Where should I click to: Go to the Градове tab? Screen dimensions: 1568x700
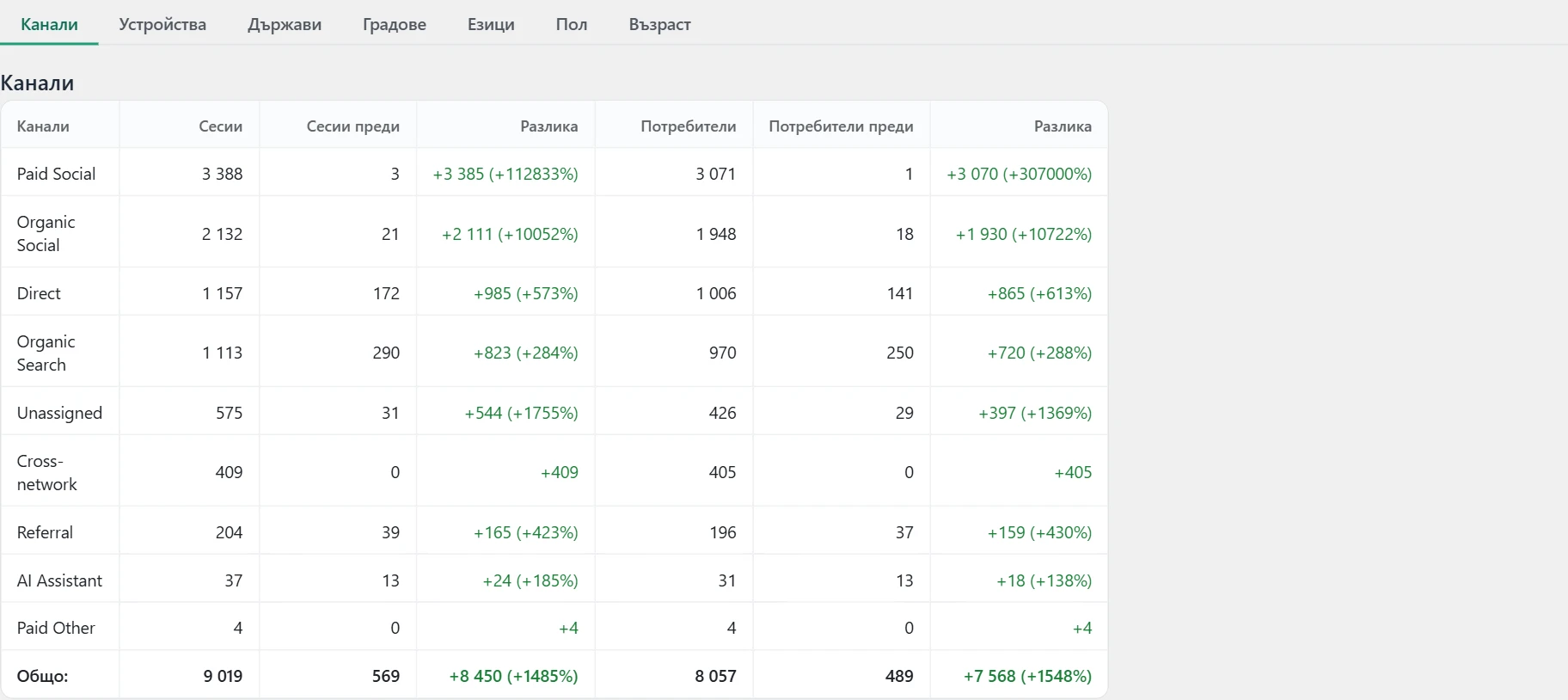[x=395, y=24]
